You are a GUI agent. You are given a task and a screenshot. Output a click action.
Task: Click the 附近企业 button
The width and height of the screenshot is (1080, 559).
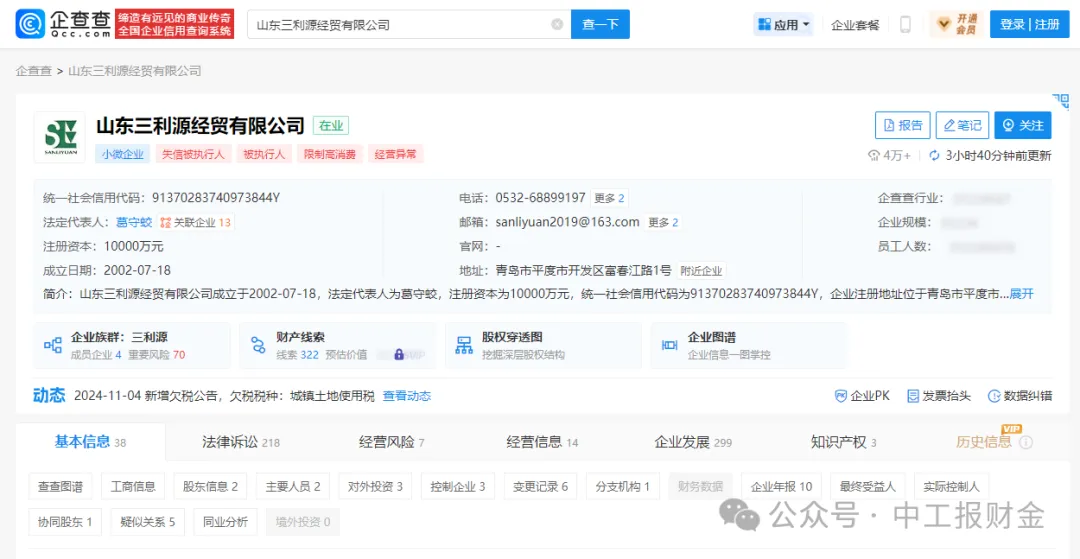(x=700, y=271)
